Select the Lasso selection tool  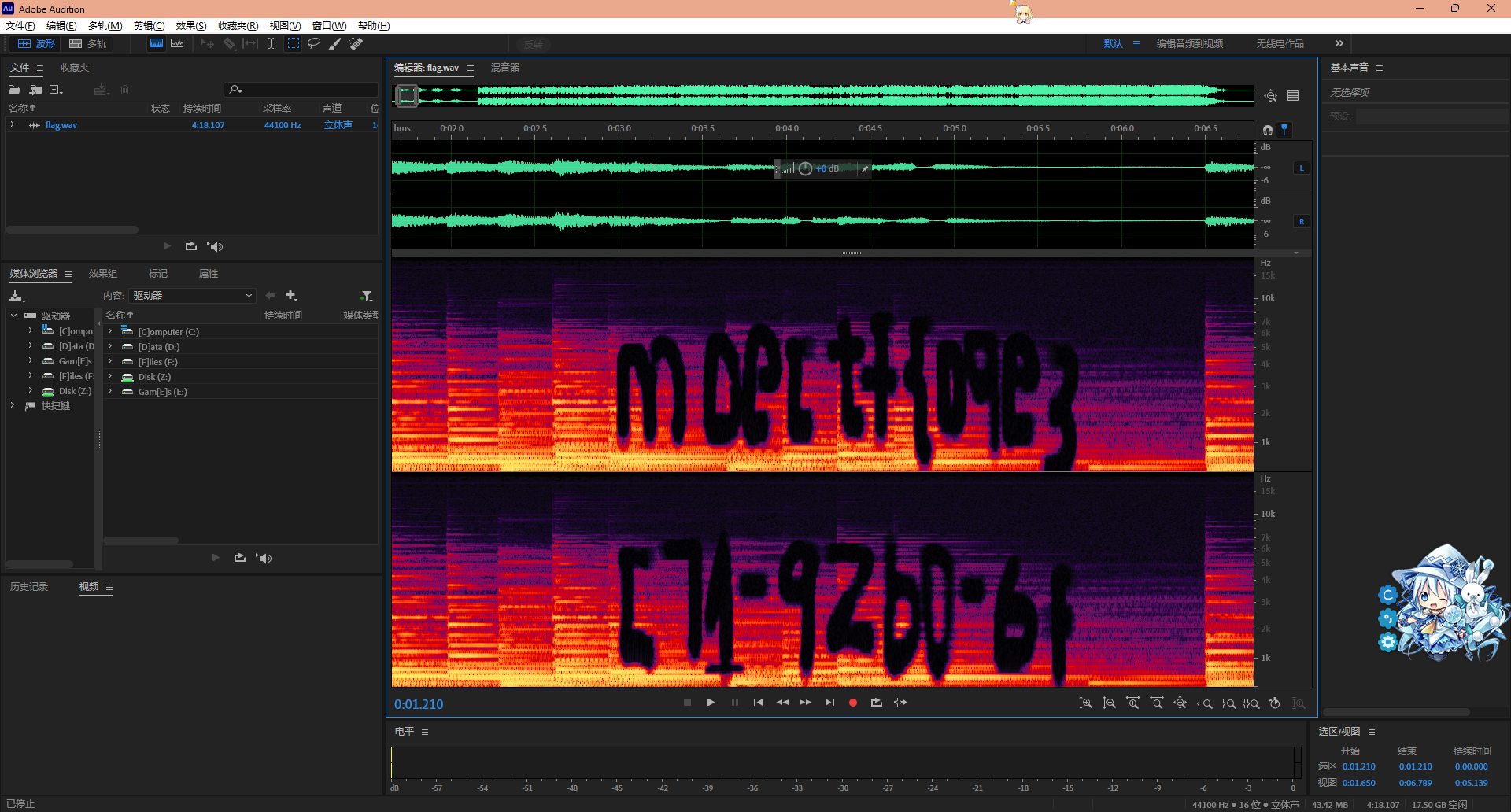(x=314, y=43)
